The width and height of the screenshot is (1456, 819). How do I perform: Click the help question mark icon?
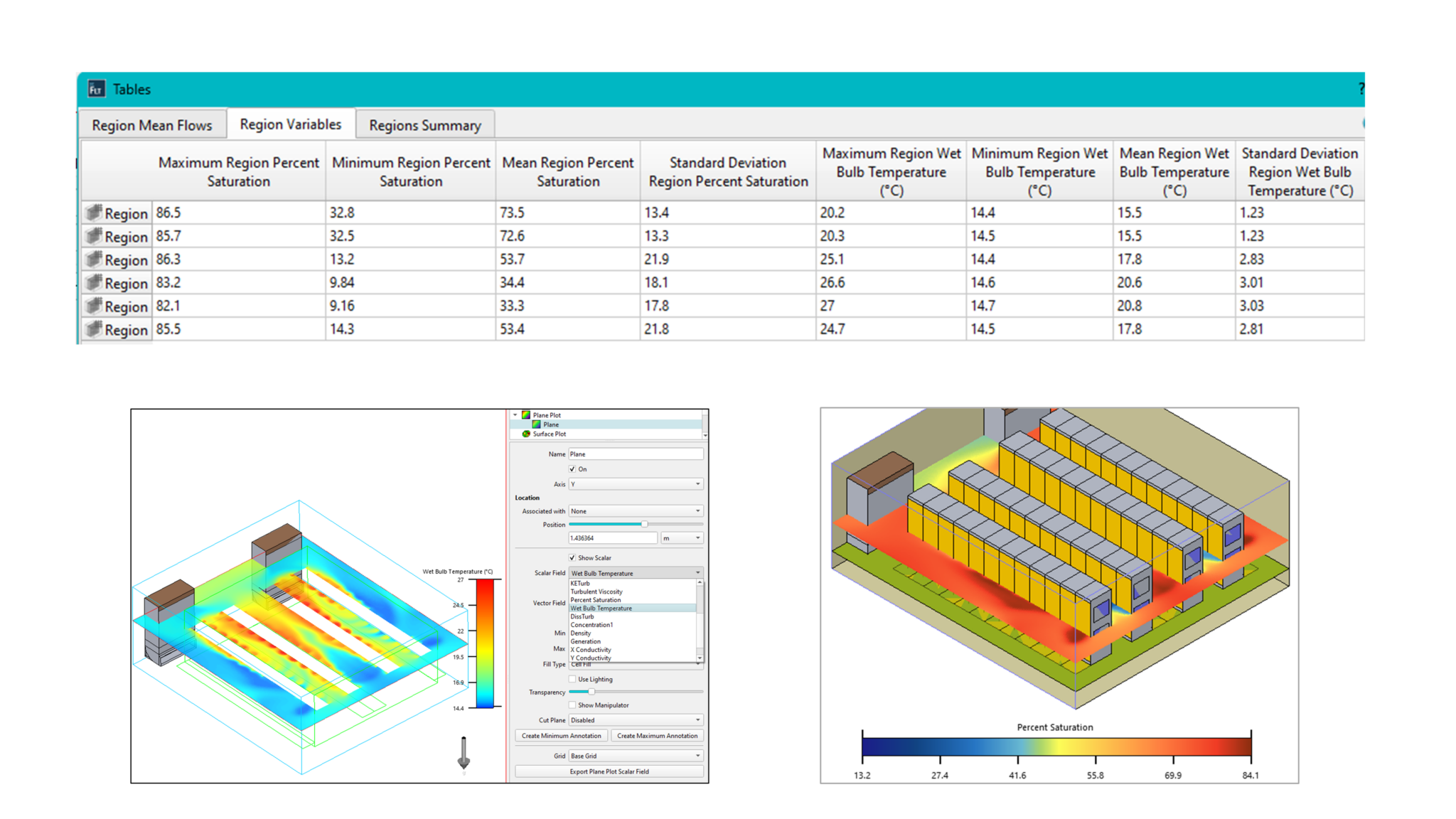pos(1361,90)
